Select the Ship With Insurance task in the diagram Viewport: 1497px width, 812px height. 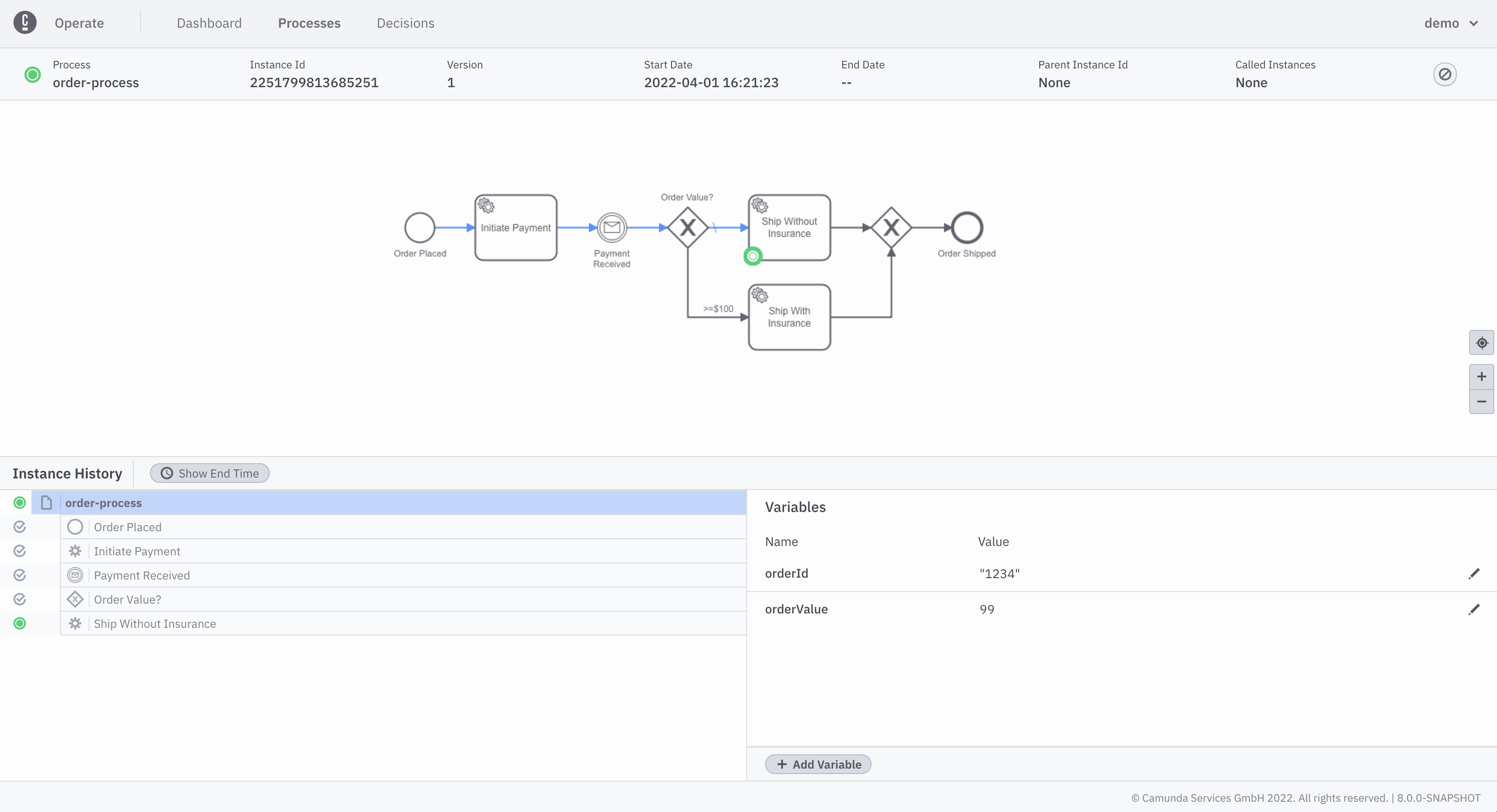tap(789, 317)
